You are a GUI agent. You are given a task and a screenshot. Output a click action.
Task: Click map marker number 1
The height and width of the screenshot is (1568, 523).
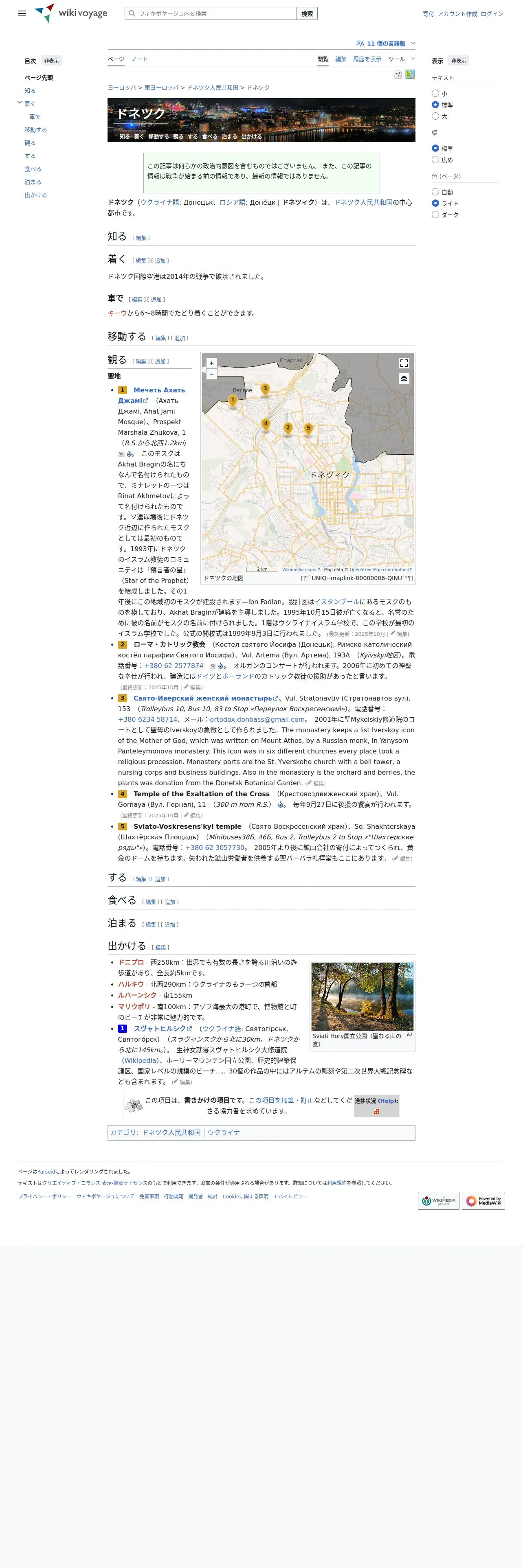pyautogui.click(x=233, y=401)
